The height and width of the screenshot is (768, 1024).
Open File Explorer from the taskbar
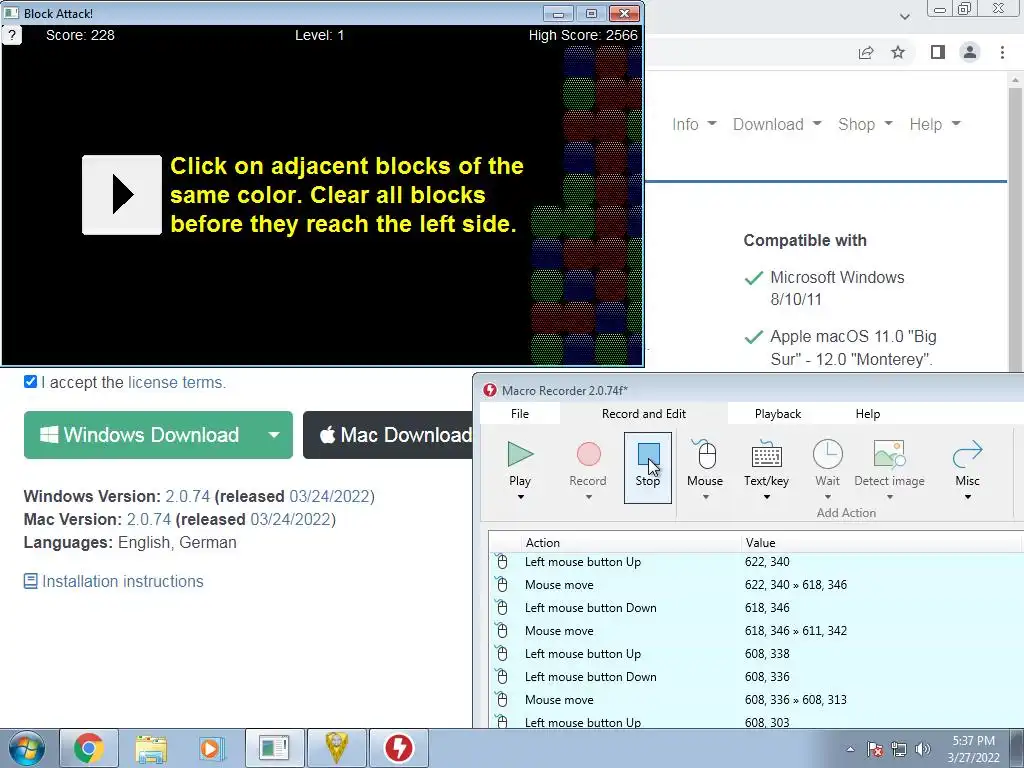point(151,748)
